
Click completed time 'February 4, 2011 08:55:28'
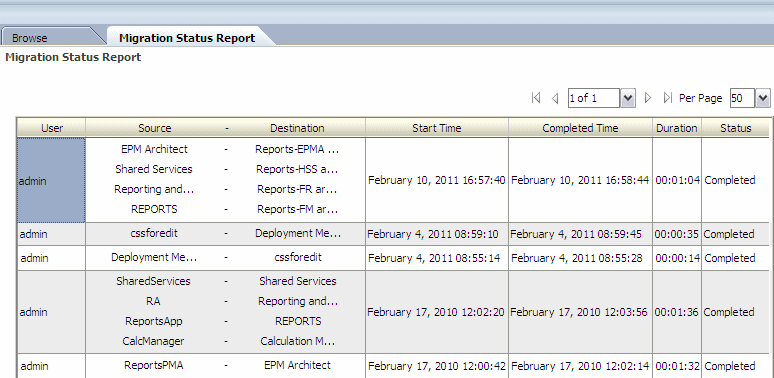tap(577, 258)
